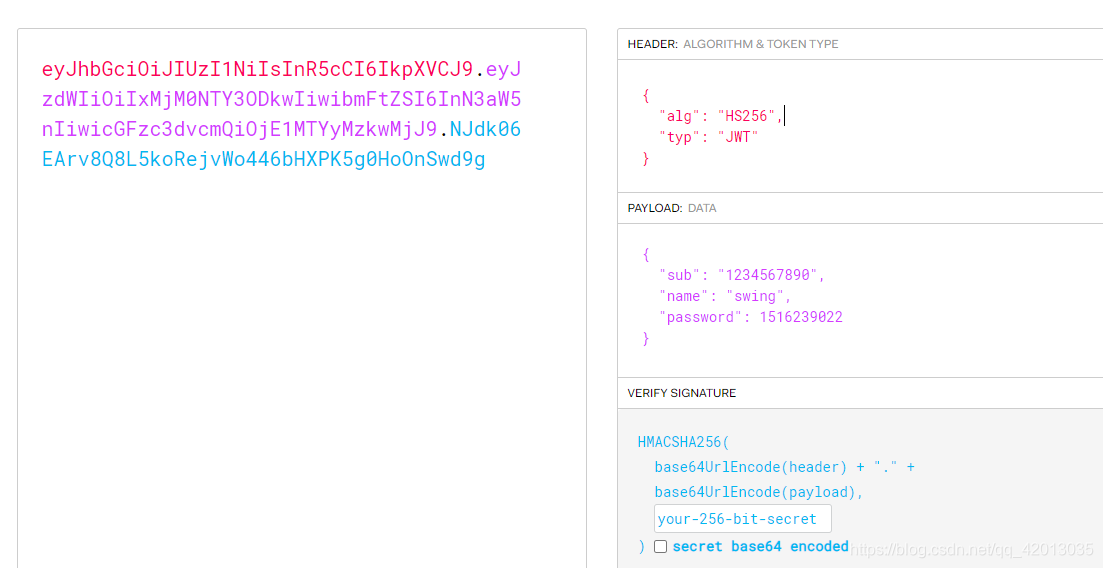Click the purple token line zdWIiOiIxMjM0NTY3ODkw
Image resolution: width=1103 pixels, height=568 pixels.
(281, 99)
